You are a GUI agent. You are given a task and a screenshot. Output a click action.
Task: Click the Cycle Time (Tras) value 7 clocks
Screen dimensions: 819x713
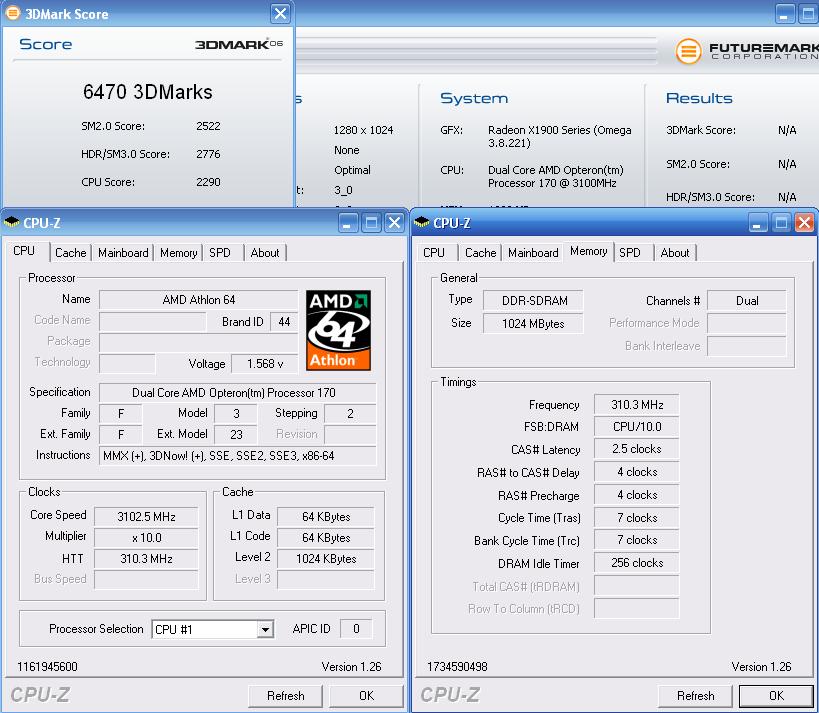click(637, 518)
